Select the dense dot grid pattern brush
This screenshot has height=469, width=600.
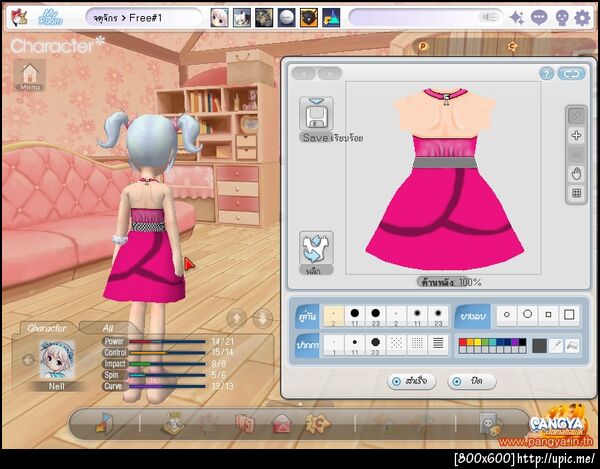(x=417, y=345)
